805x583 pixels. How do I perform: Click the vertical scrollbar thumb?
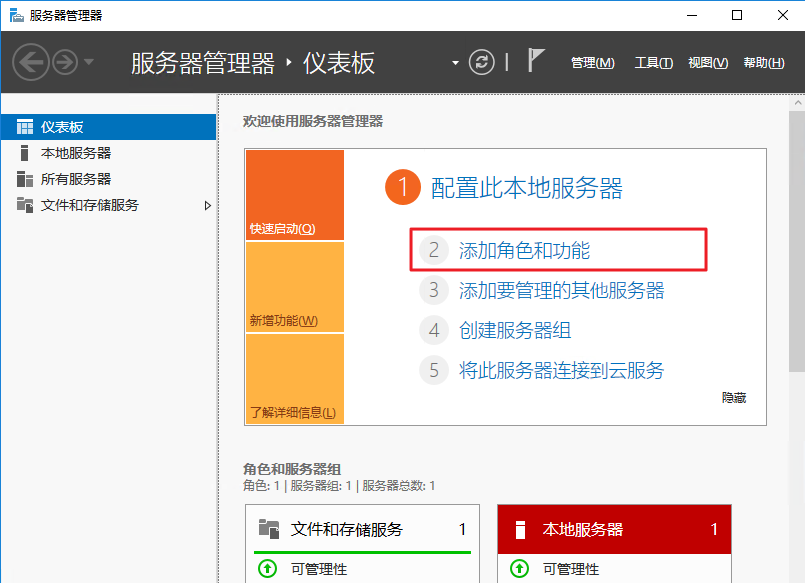pos(797,240)
